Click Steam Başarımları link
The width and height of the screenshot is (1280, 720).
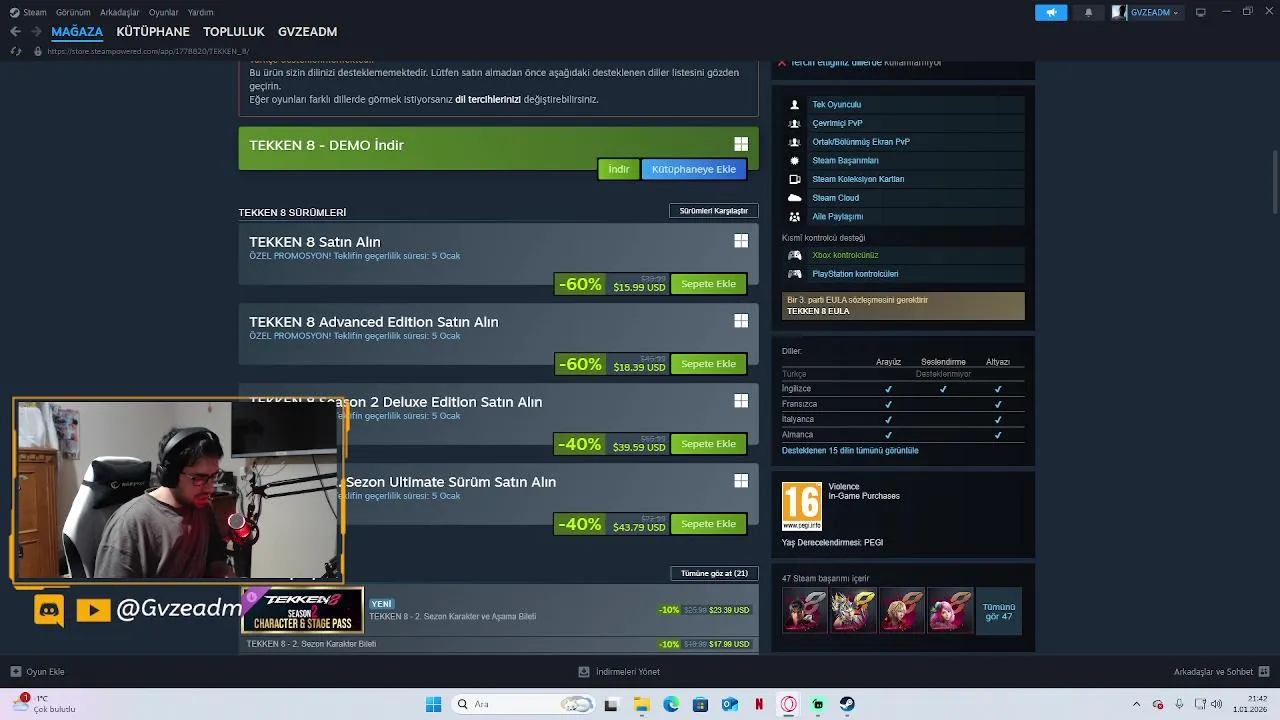click(x=845, y=160)
